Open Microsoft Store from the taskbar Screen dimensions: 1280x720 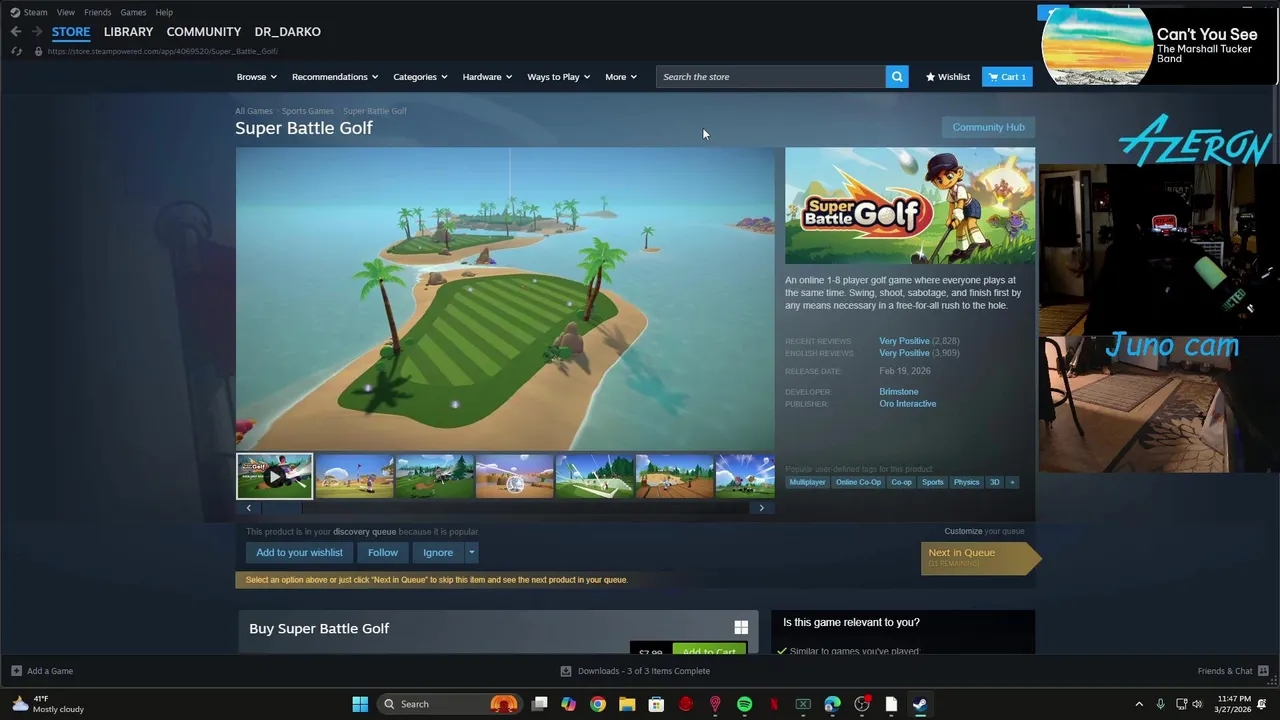pyautogui.click(x=656, y=704)
